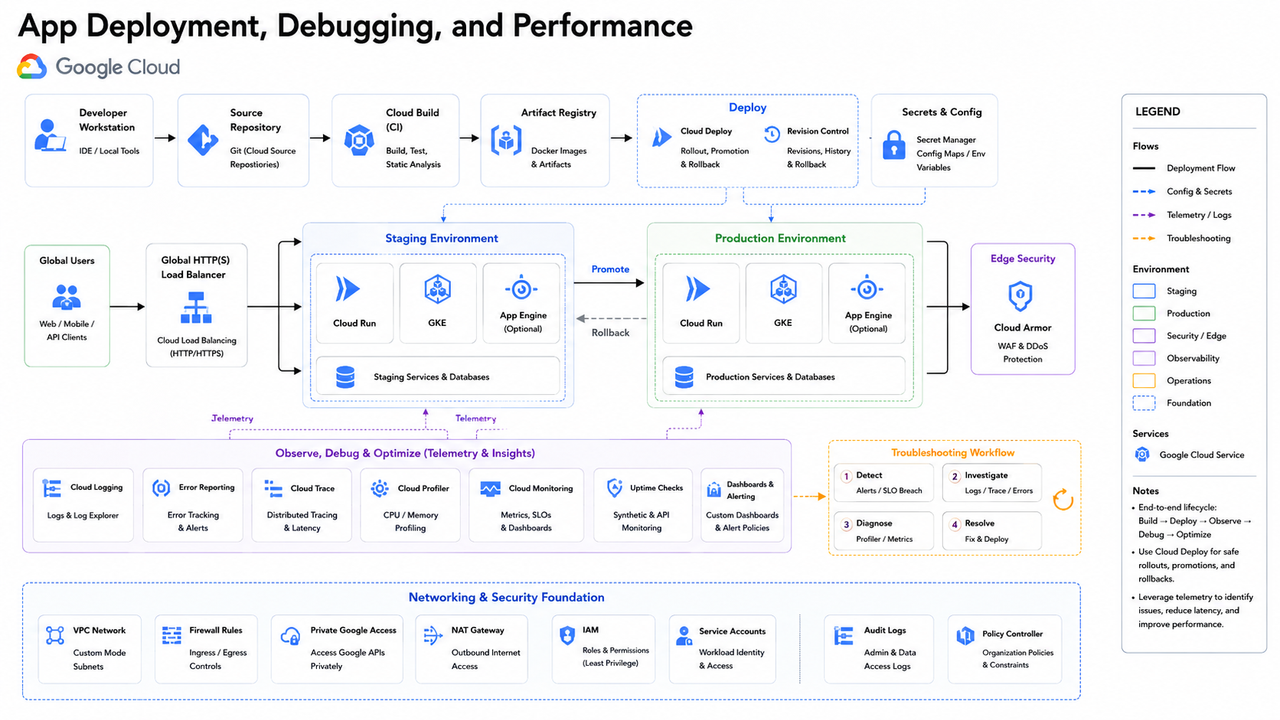This screenshot has width=1280, height=720.
Task: Click the Cloud Monitoring chart icon
Action: [x=490, y=489]
